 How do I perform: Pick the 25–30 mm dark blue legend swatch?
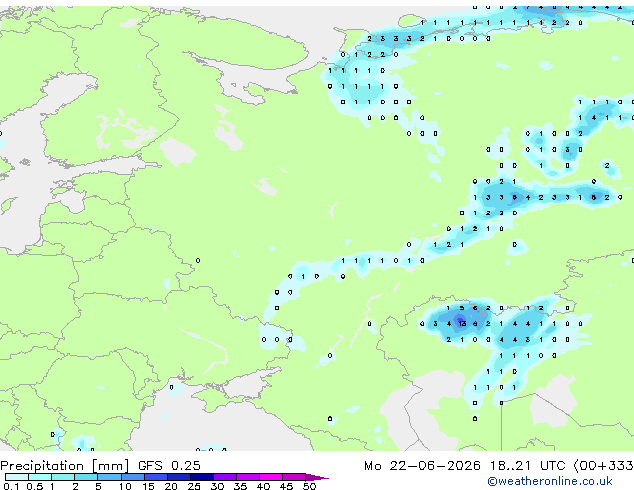point(202,477)
